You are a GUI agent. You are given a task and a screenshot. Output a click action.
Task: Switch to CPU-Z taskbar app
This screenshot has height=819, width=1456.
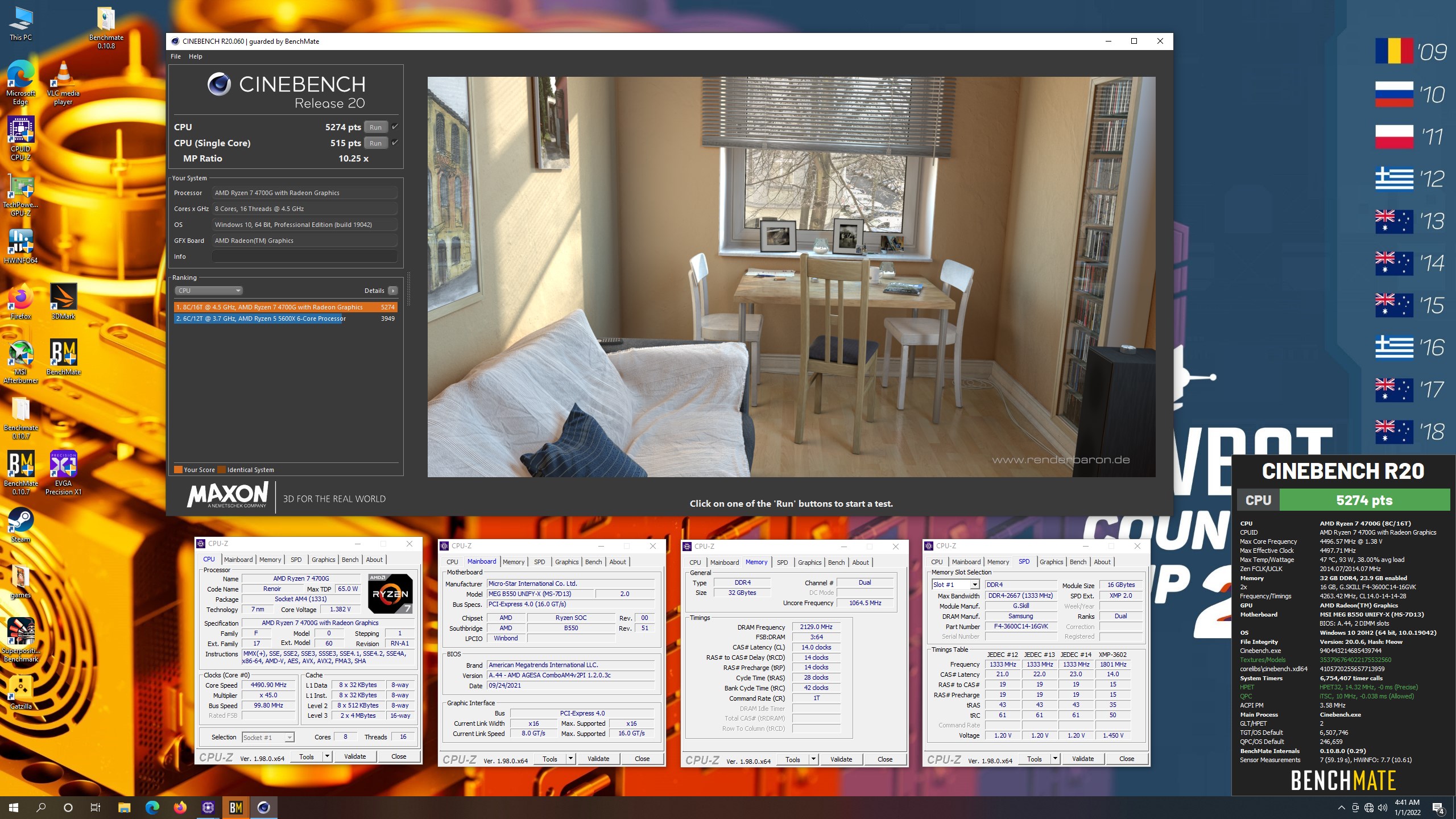click(x=208, y=808)
